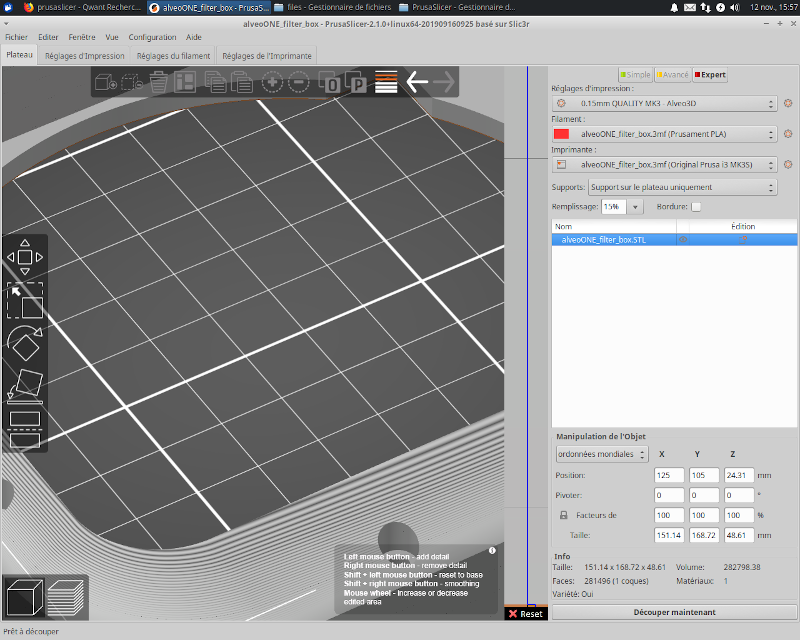Toggle the scale factor lock icon
The width and height of the screenshot is (800, 640).
point(564,515)
